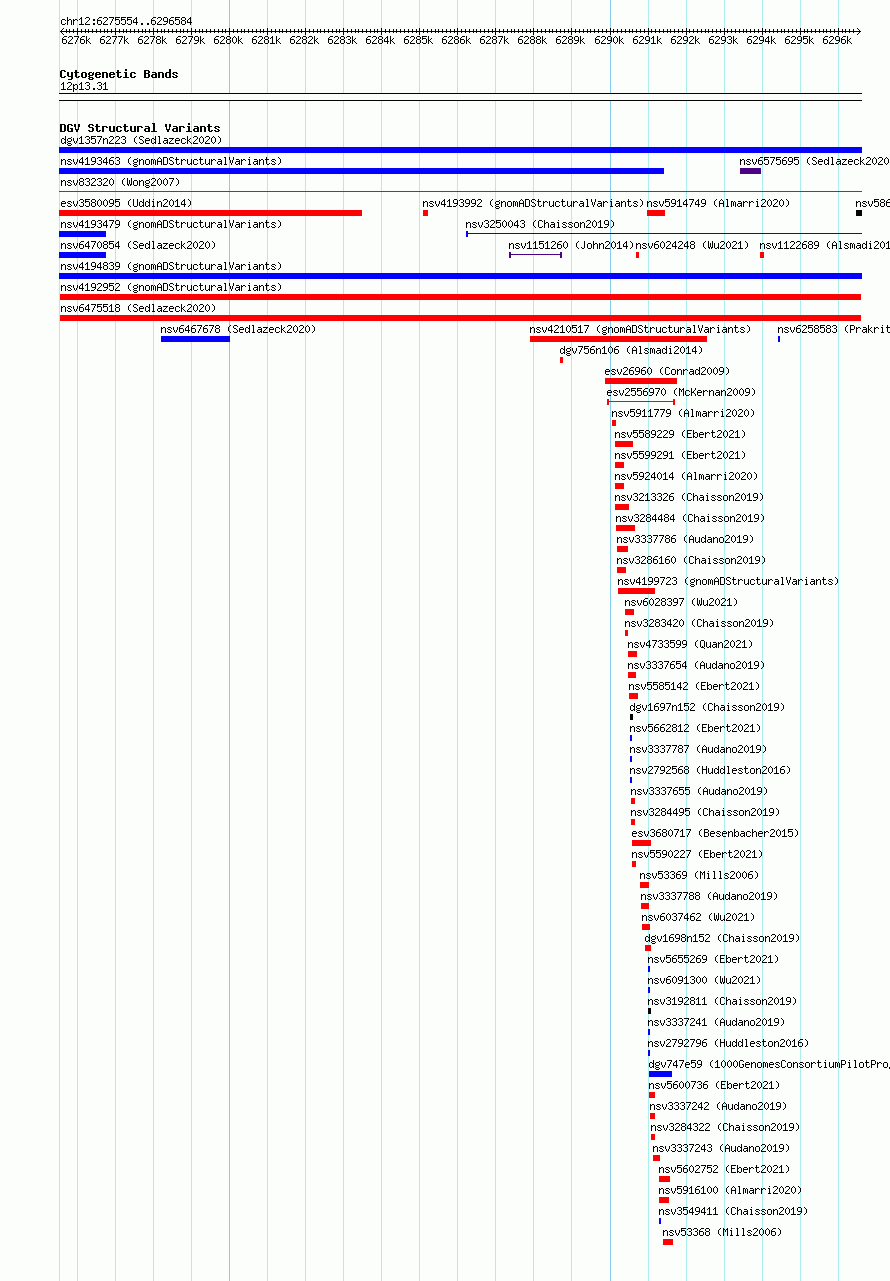This screenshot has width=890, height=1281.
Task: Select dgv1698n152 (Chaisson2019) label
Action: [x=722, y=938]
